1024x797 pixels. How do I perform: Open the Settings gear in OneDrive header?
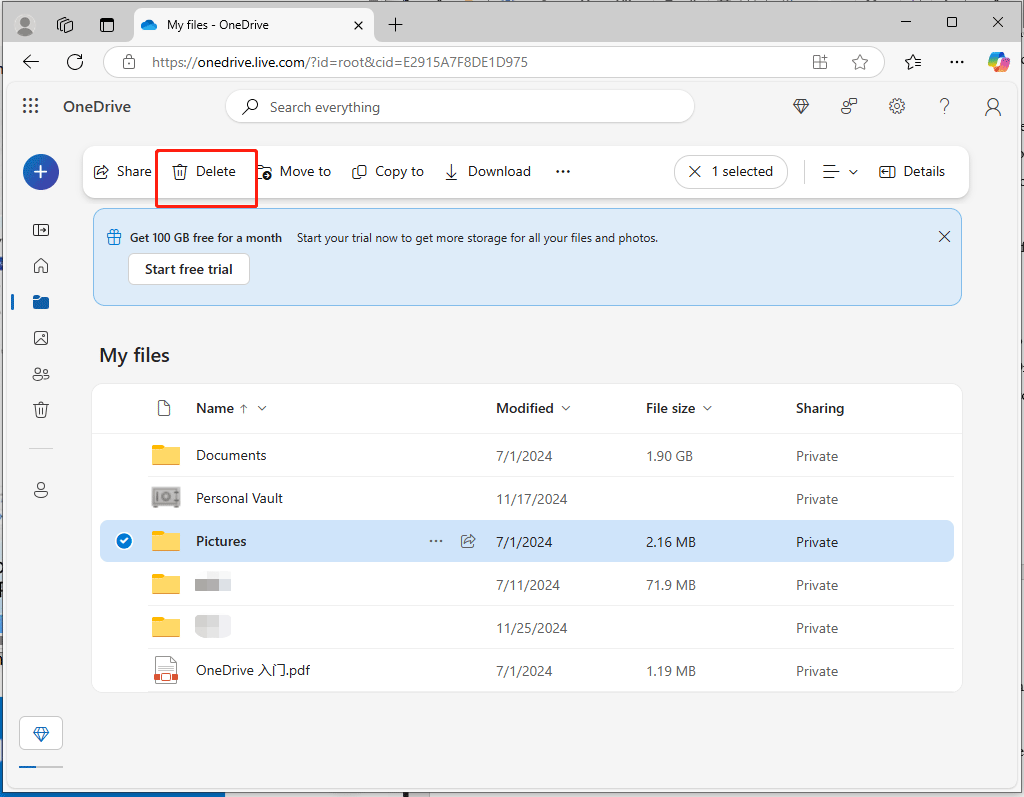tap(897, 106)
